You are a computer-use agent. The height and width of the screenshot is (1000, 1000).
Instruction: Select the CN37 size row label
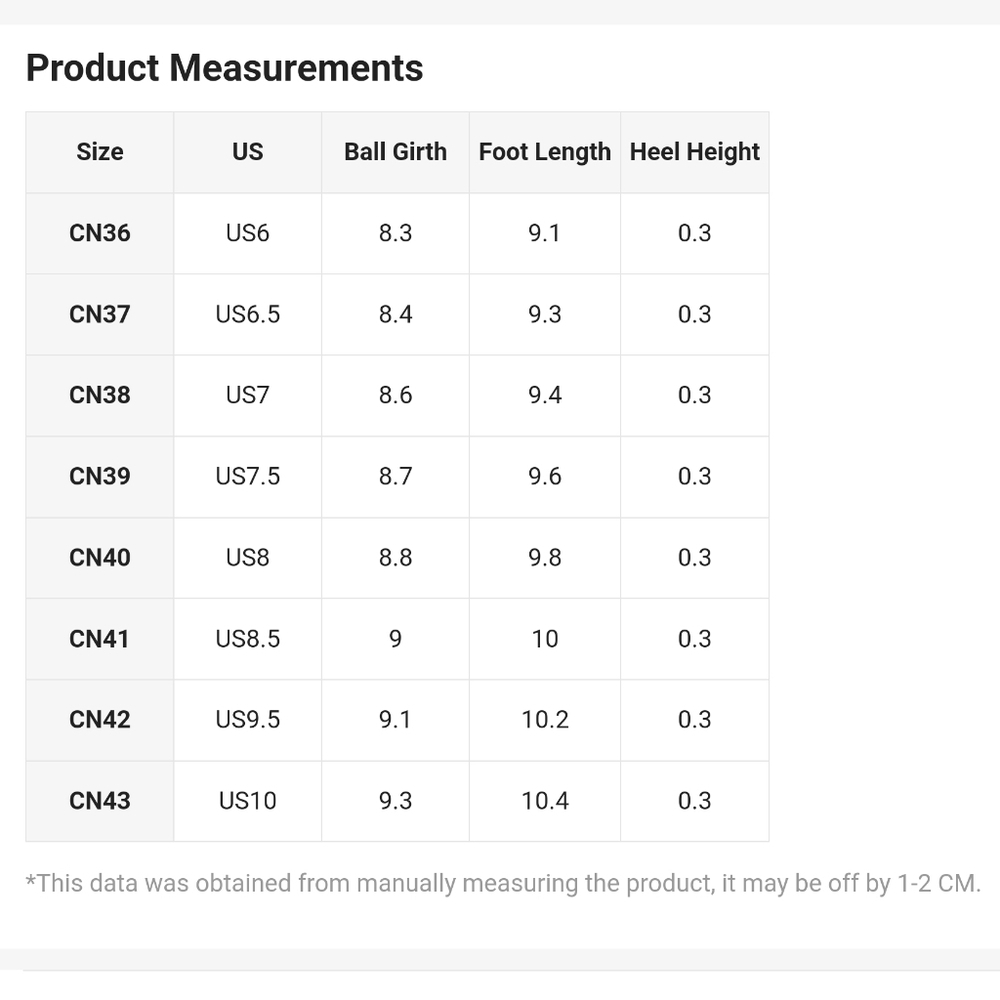pos(99,314)
